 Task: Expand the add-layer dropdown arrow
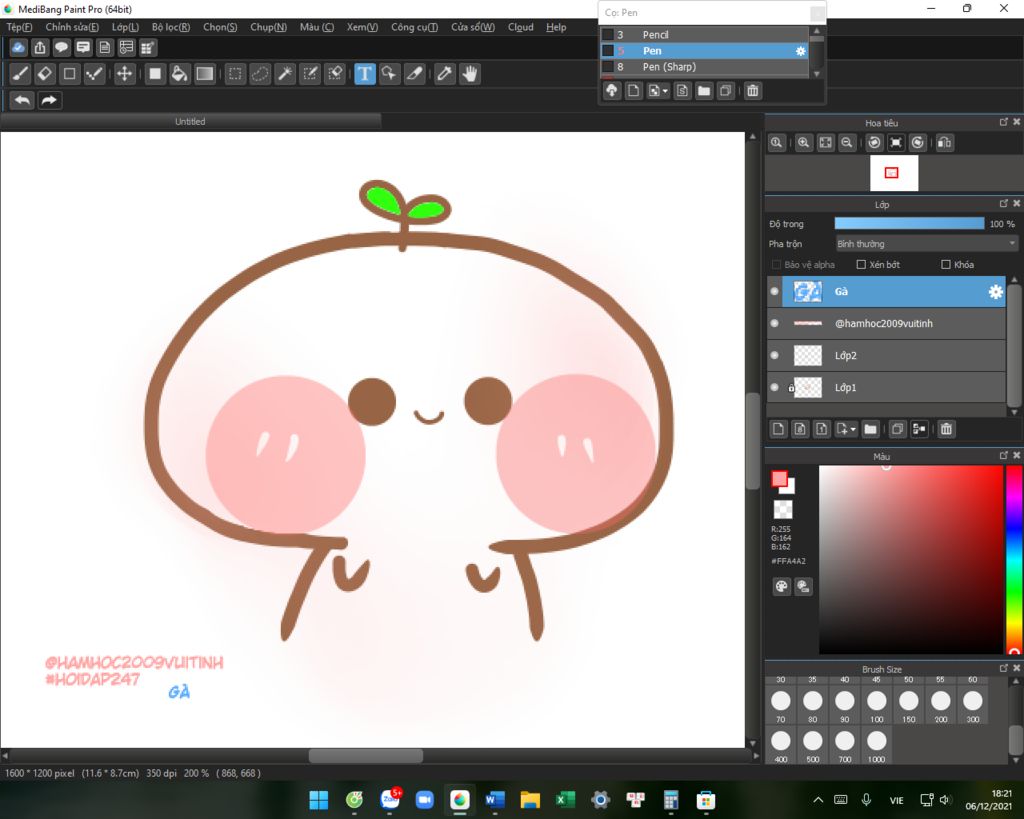(853, 429)
